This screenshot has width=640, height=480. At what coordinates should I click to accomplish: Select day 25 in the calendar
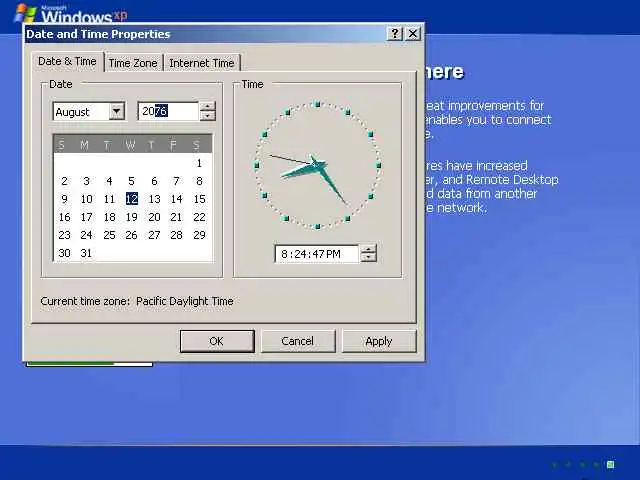(109, 235)
